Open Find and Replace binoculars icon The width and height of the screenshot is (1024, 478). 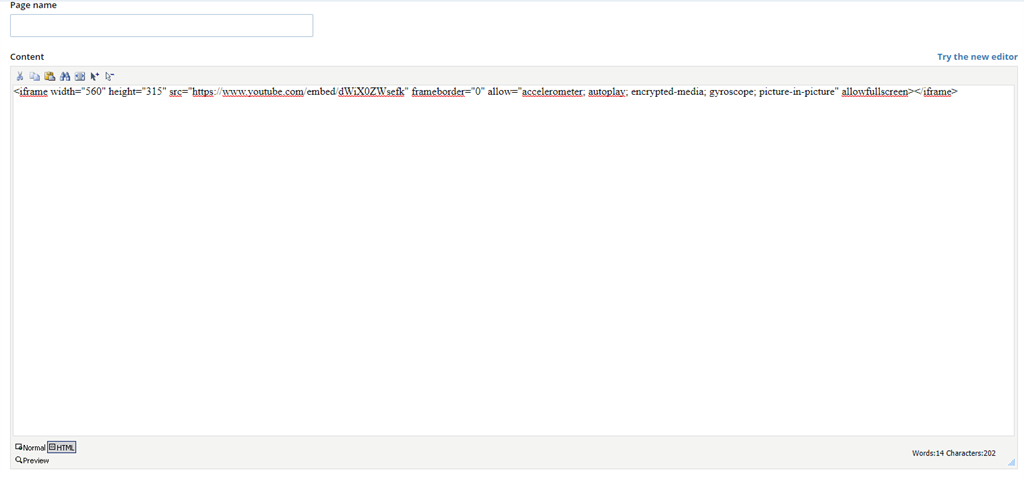pyautogui.click(x=65, y=76)
